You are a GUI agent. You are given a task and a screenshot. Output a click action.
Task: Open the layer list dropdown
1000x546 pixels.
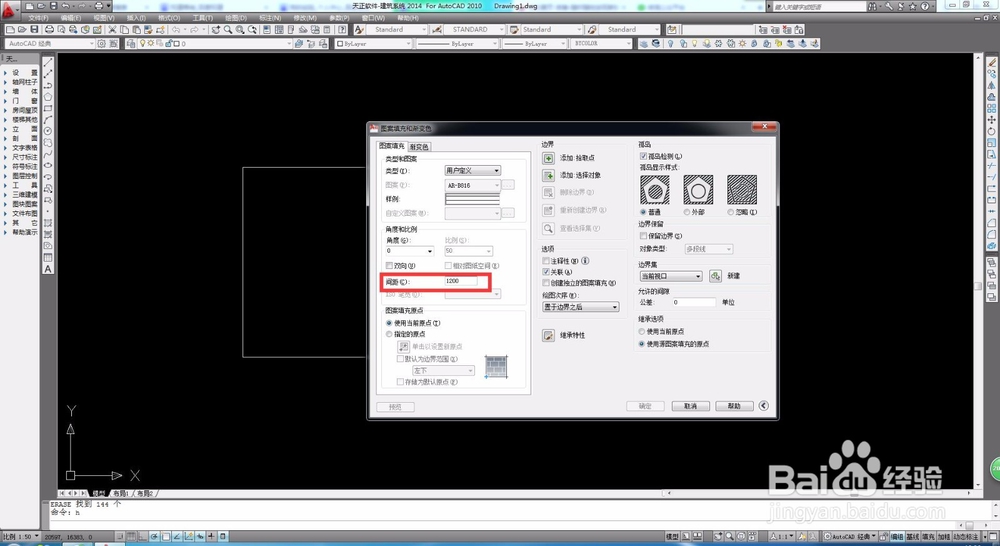tap(216, 43)
